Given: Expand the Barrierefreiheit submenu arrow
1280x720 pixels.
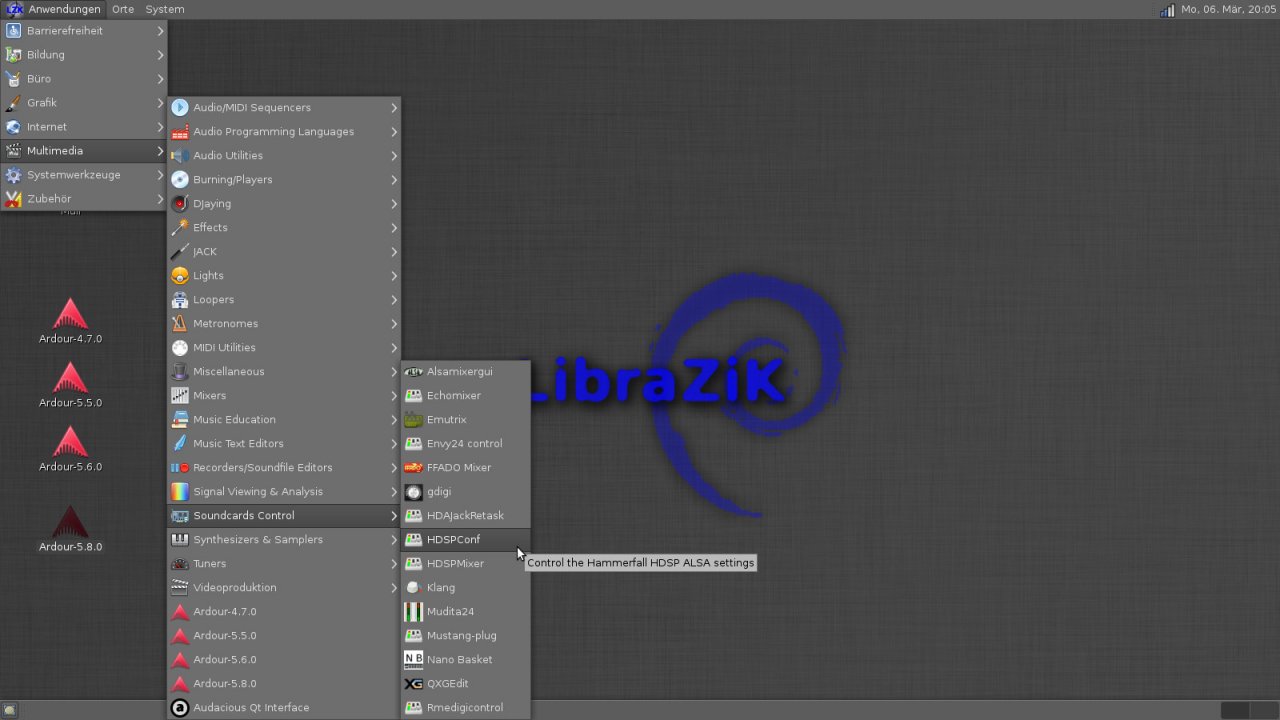Looking at the screenshot, I should click(x=160, y=30).
